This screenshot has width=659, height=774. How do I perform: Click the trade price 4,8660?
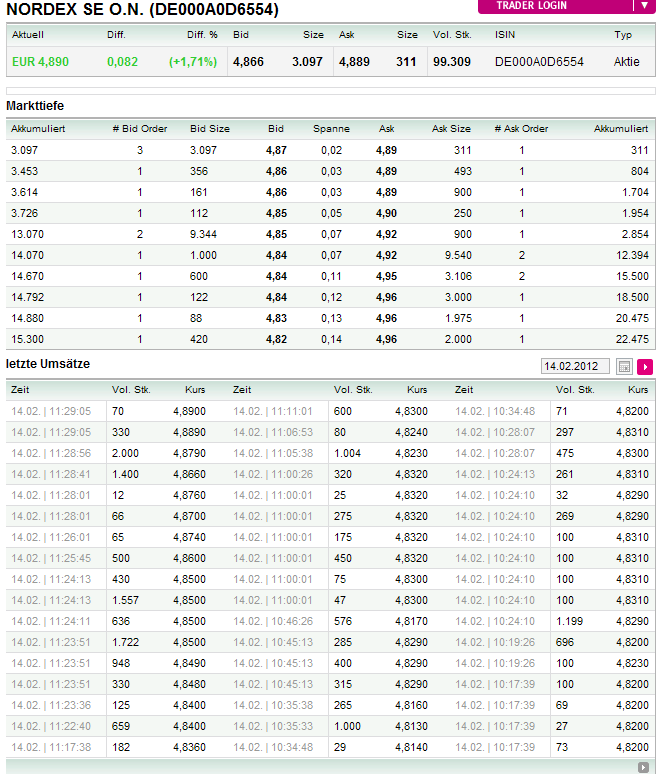click(189, 474)
